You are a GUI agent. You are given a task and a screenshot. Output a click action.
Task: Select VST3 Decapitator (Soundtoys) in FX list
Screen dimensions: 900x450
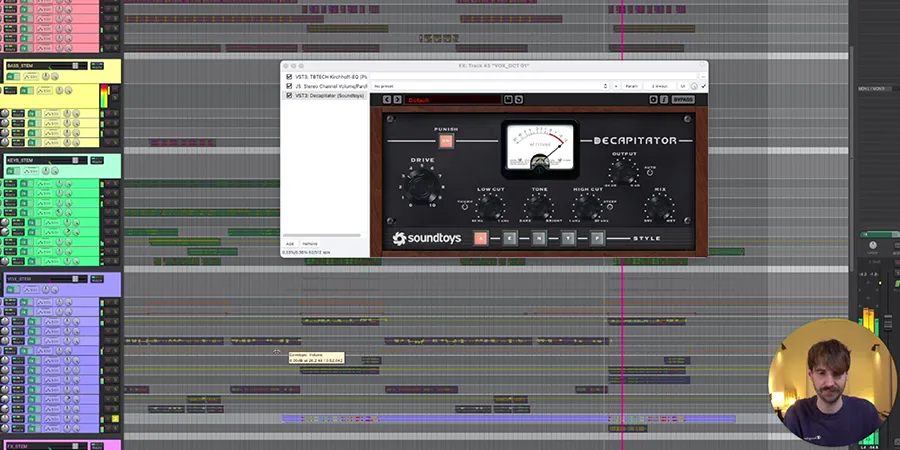point(329,95)
